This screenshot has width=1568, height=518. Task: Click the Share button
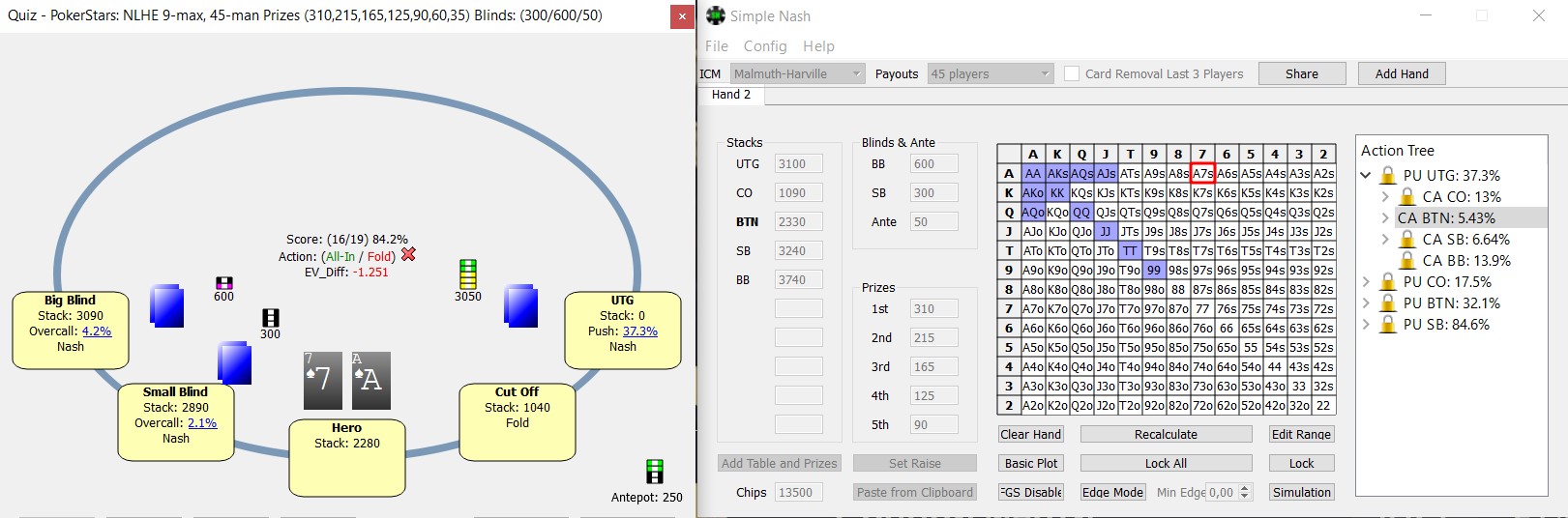(x=1302, y=73)
